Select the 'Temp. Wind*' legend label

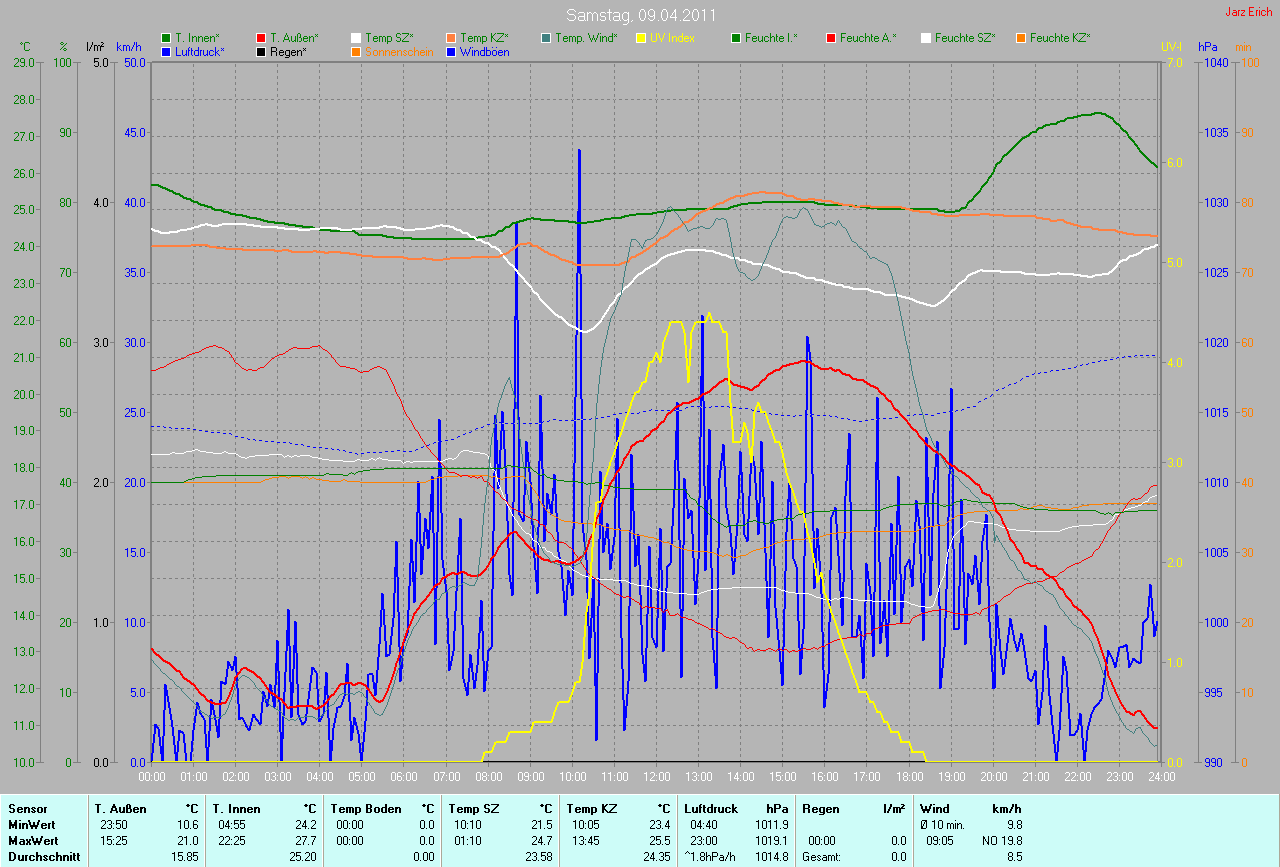[x=586, y=38]
